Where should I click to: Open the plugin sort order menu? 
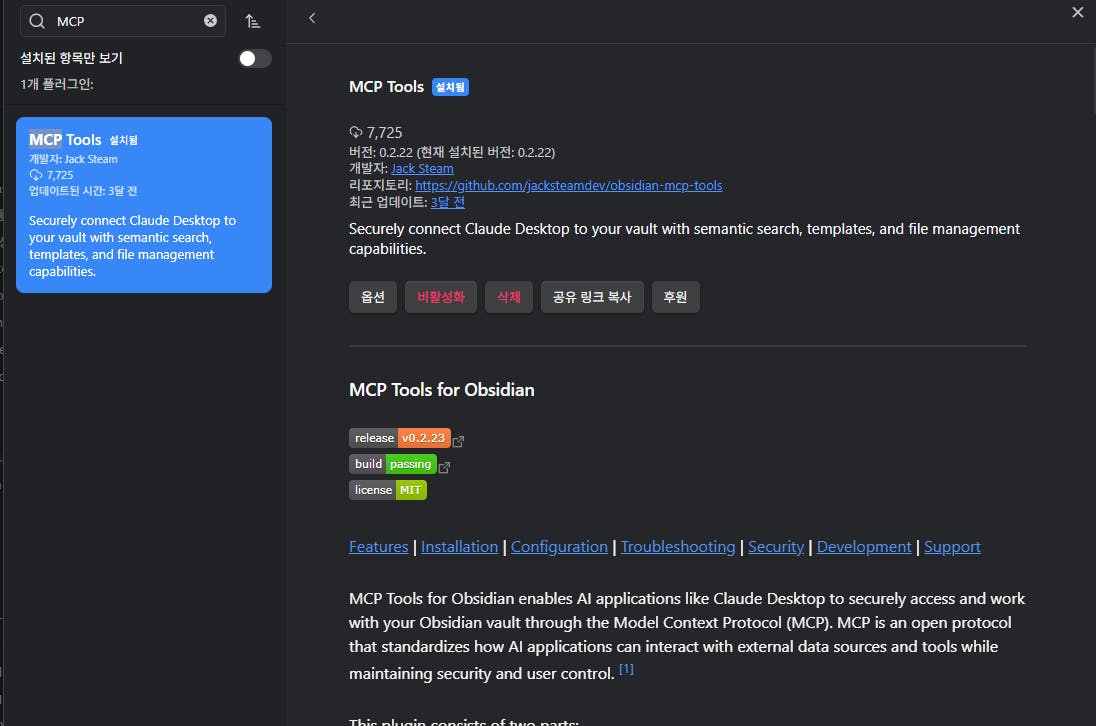(x=253, y=22)
